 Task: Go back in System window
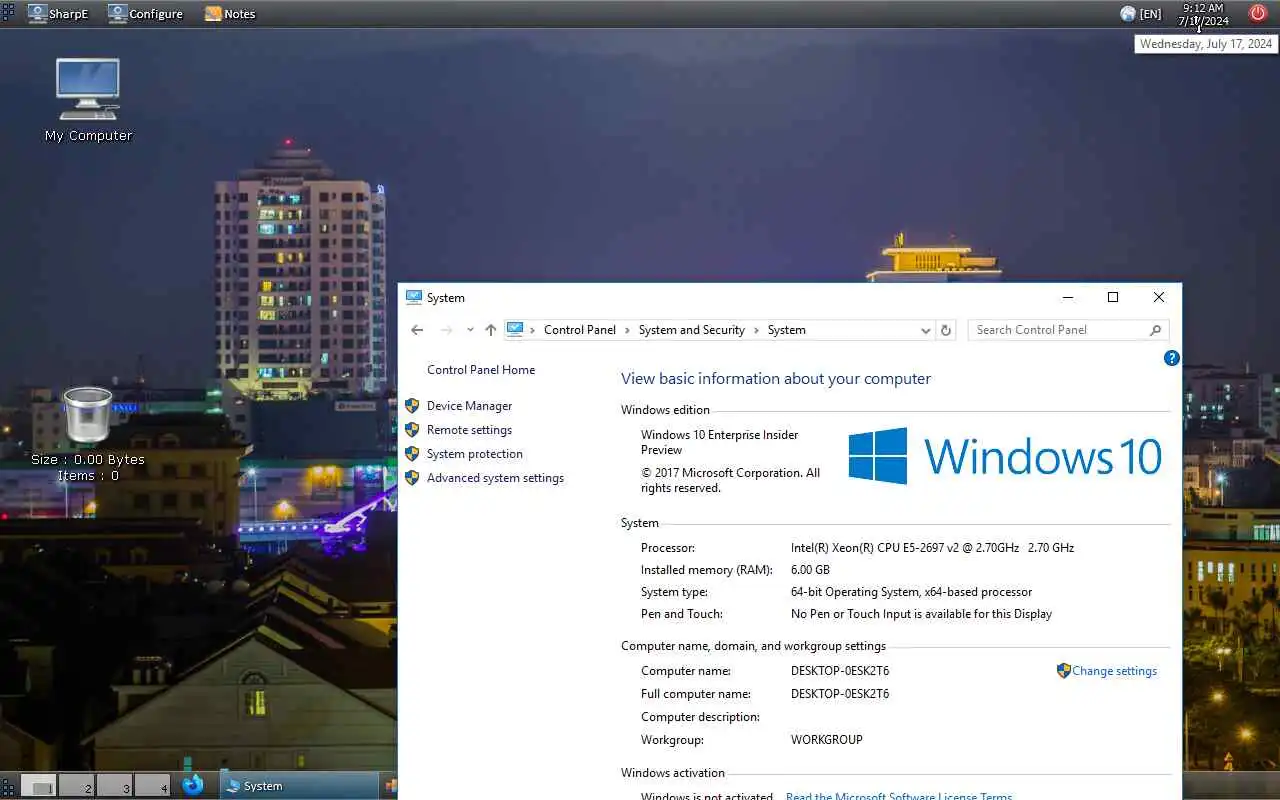tap(417, 330)
